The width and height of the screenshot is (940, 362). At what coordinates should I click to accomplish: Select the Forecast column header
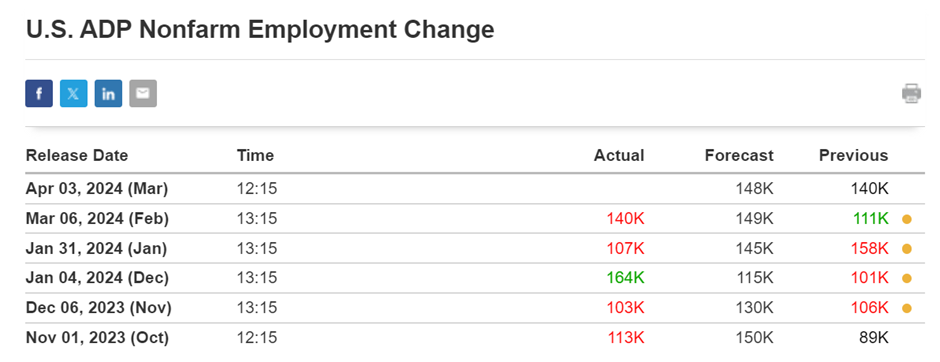click(739, 156)
